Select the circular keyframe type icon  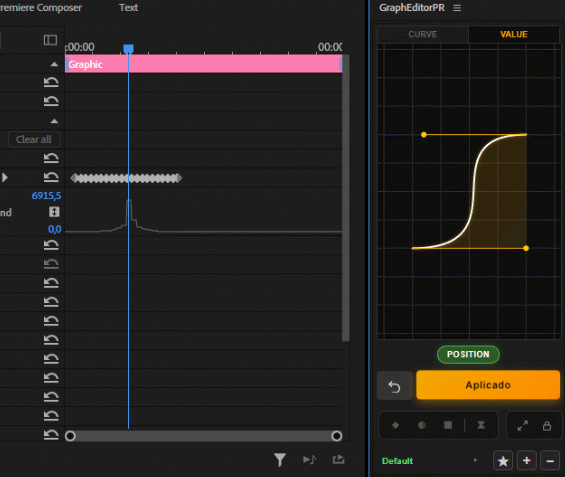pos(422,425)
